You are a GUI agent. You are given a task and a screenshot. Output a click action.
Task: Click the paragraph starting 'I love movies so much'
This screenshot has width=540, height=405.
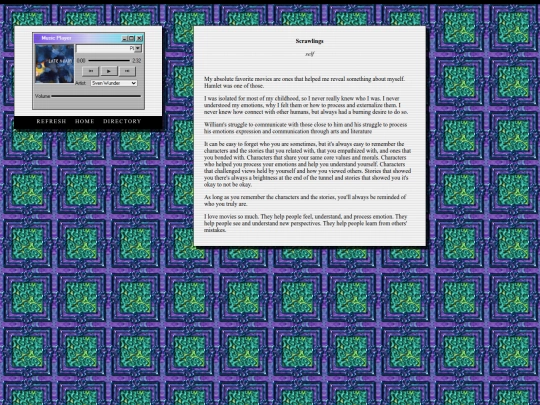[305, 223]
